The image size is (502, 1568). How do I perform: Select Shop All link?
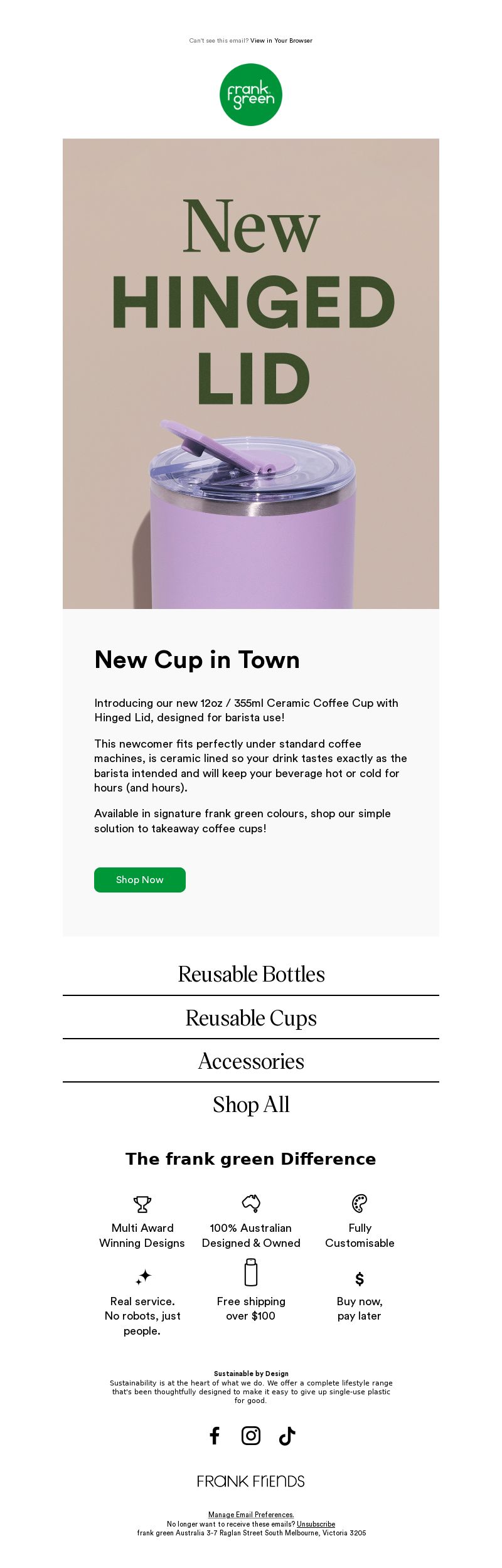coord(251,1104)
